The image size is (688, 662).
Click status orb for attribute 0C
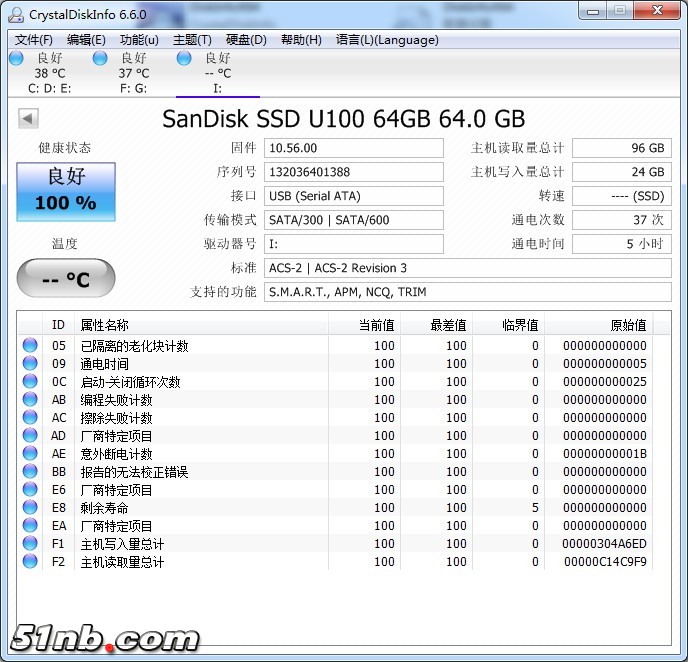tap(30, 381)
